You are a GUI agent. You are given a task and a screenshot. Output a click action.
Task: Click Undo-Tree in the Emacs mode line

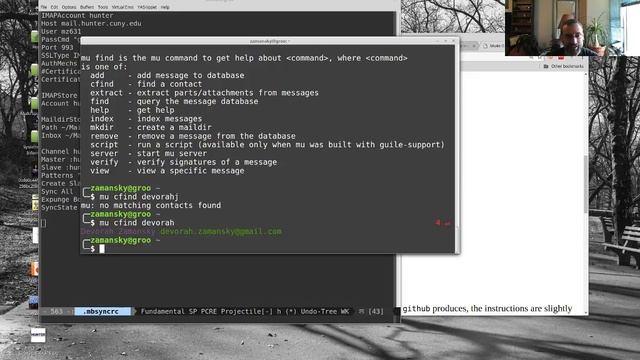tap(320, 311)
